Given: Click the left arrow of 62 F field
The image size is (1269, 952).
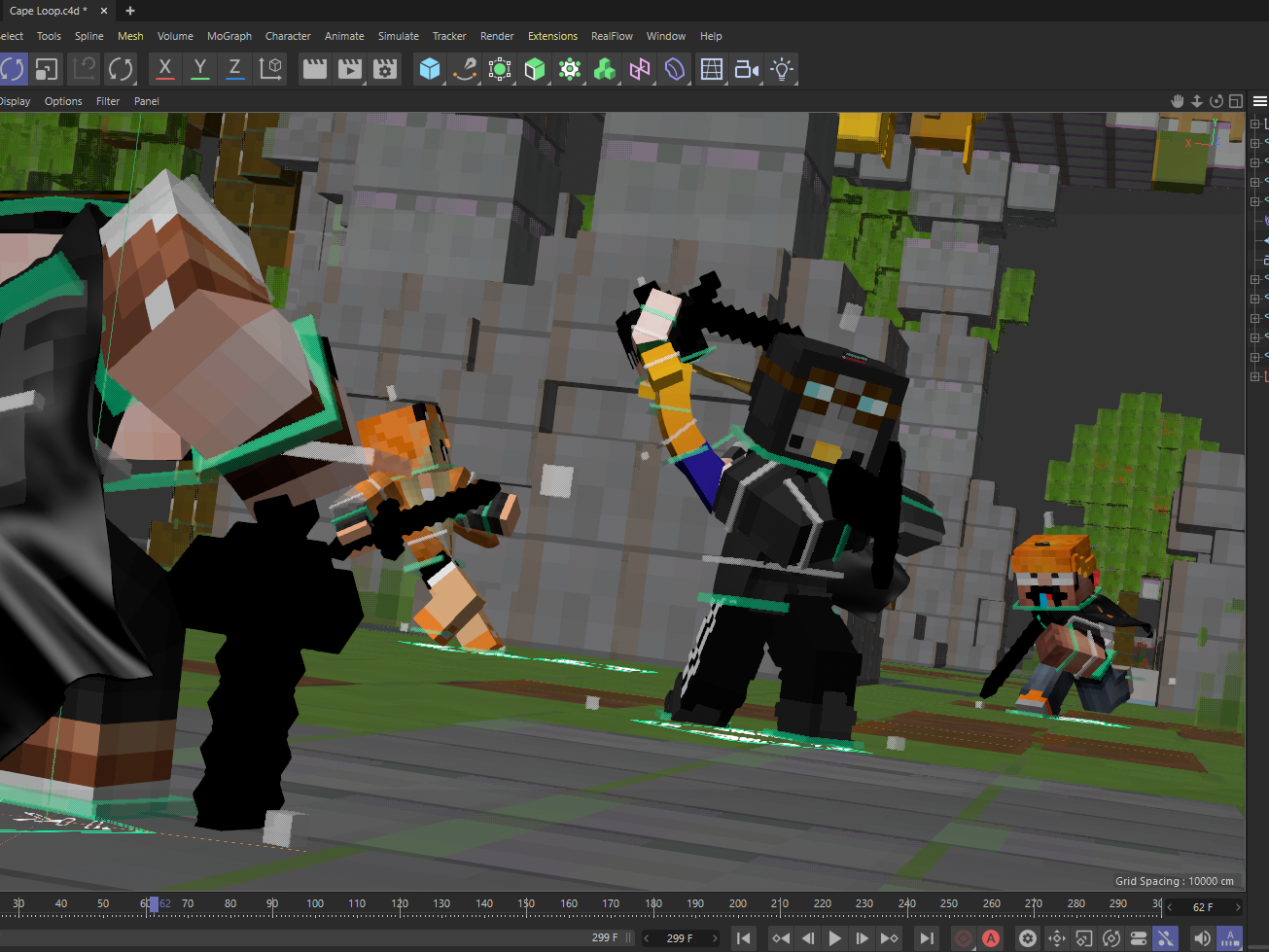Looking at the screenshot, I should coord(1170,907).
